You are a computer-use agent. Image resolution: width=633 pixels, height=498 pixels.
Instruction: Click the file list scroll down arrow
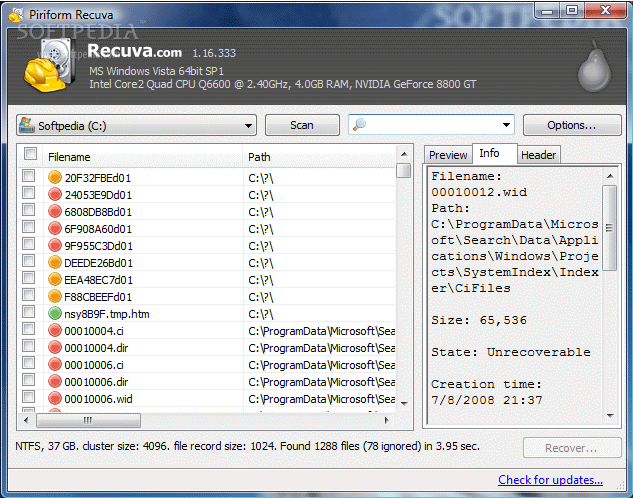404,403
